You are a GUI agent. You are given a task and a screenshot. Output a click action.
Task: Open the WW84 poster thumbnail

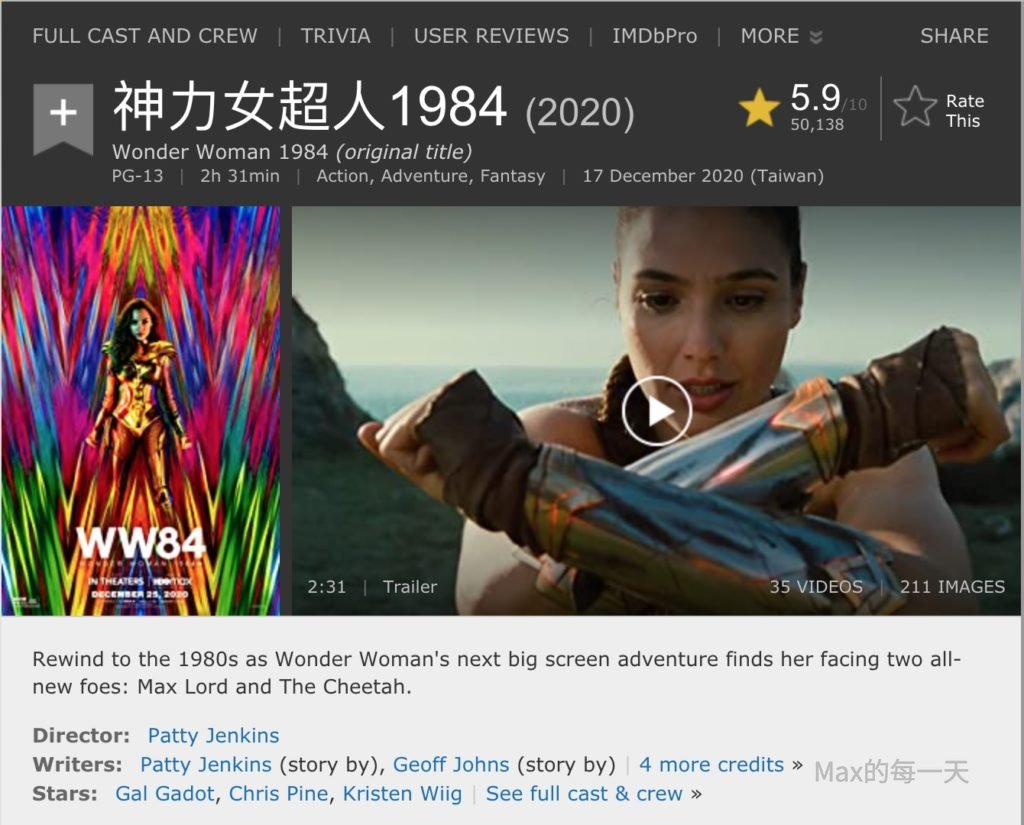click(140, 411)
